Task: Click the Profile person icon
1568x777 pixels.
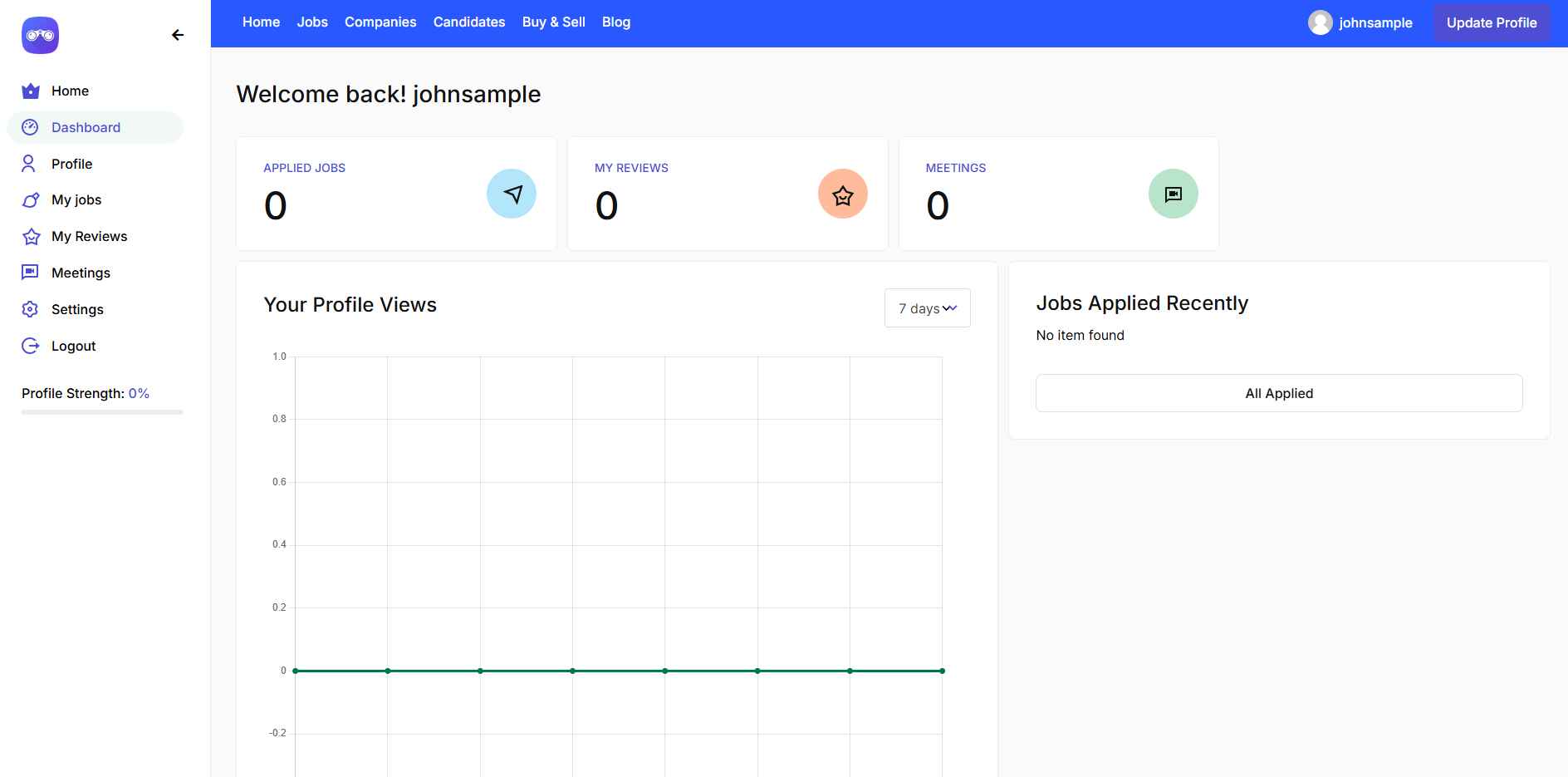Action: point(29,164)
